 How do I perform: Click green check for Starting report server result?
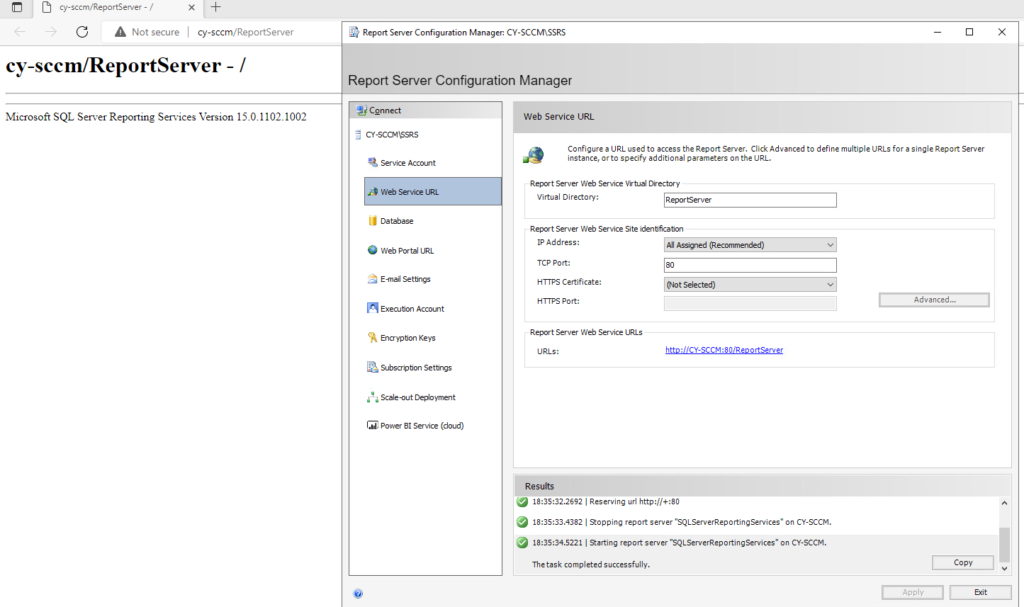tap(522, 542)
